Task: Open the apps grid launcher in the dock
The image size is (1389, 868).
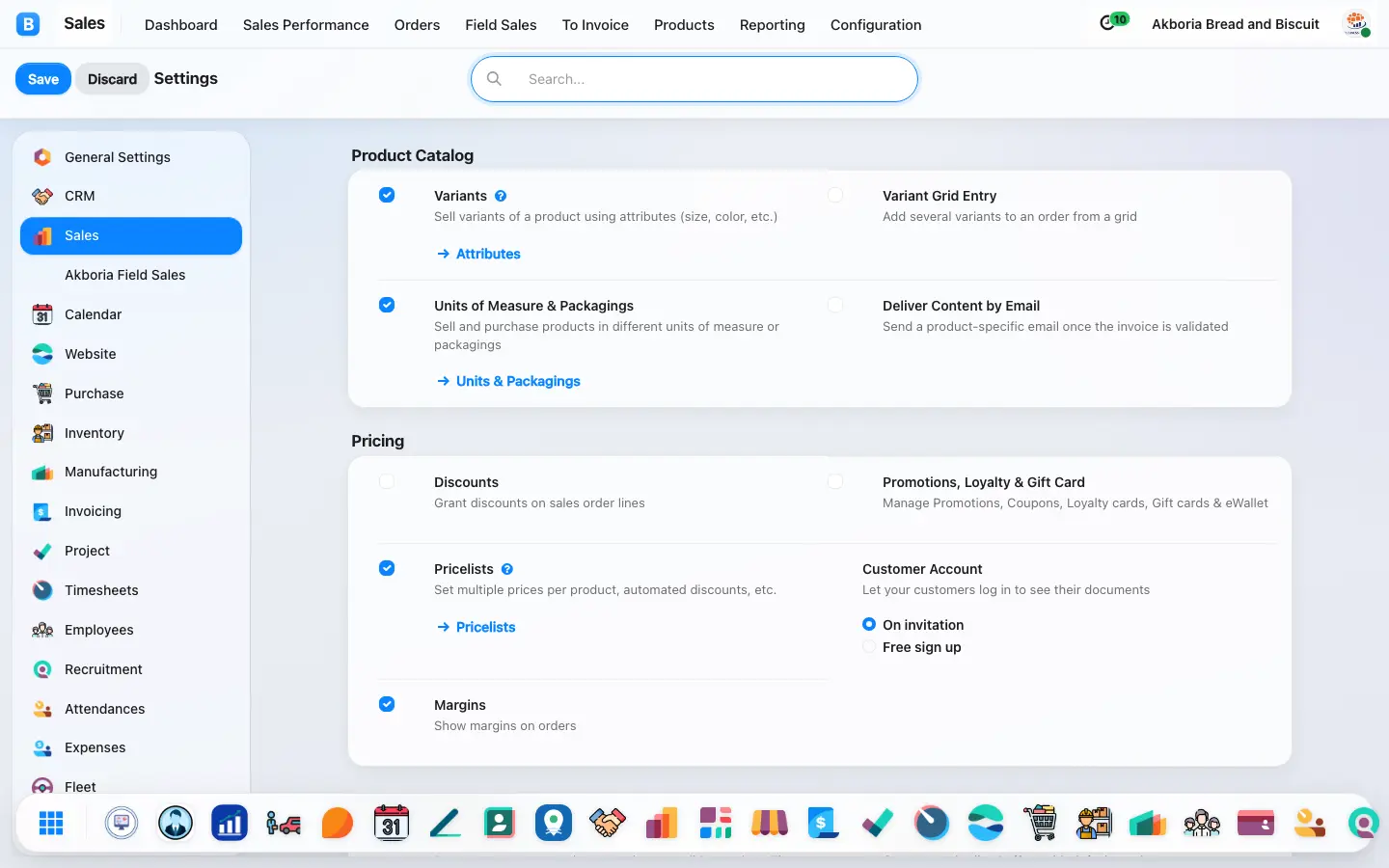Action: click(51, 823)
